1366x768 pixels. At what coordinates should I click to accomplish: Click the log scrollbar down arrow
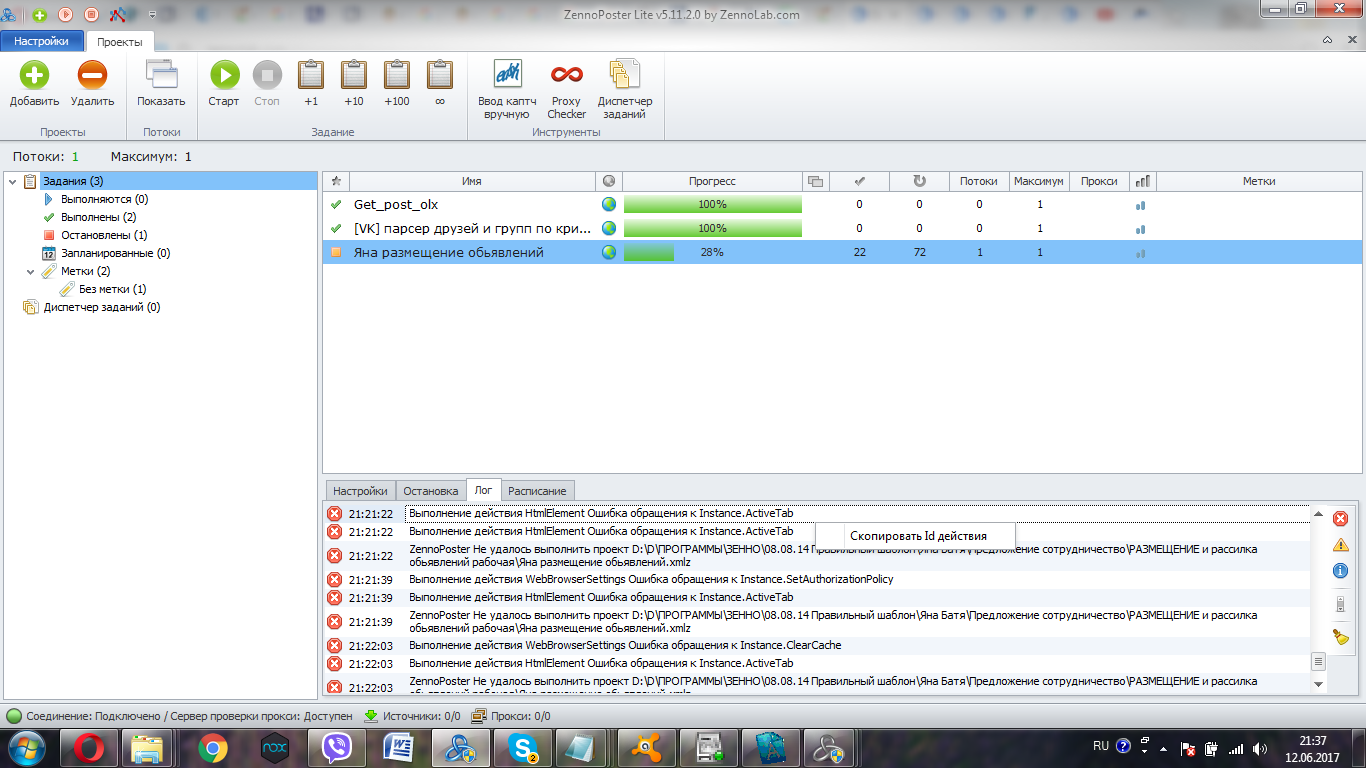1318,685
